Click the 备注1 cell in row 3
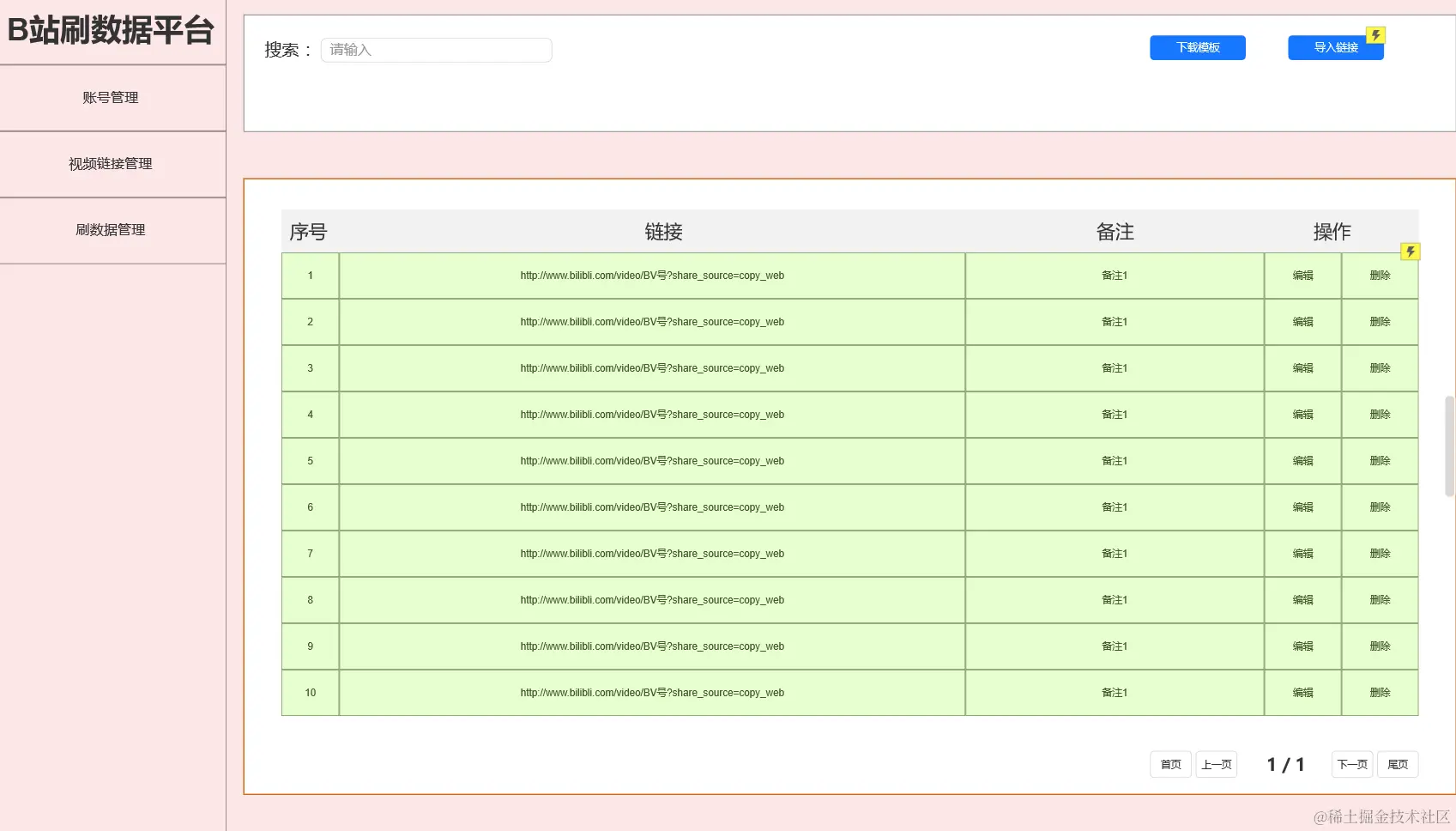 pyautogui.click(x=1115, y=368)
